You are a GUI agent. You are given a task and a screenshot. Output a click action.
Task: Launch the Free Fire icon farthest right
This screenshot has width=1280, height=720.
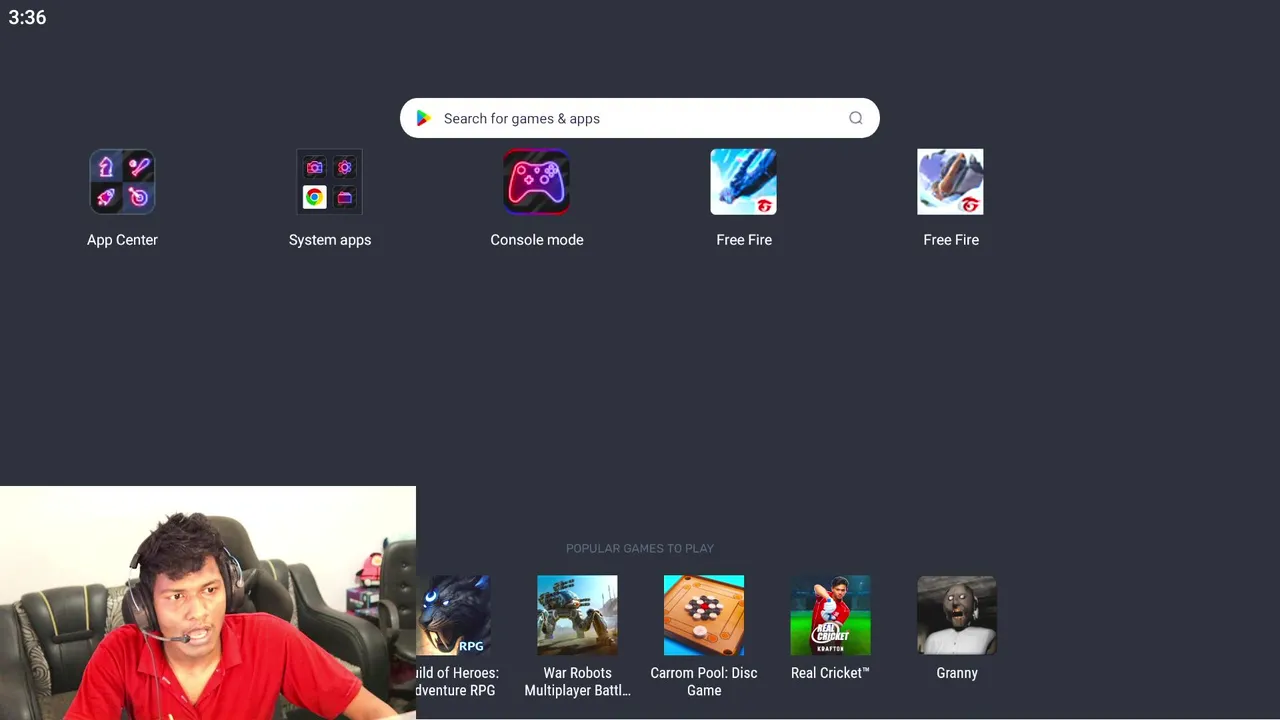point(951,182)
